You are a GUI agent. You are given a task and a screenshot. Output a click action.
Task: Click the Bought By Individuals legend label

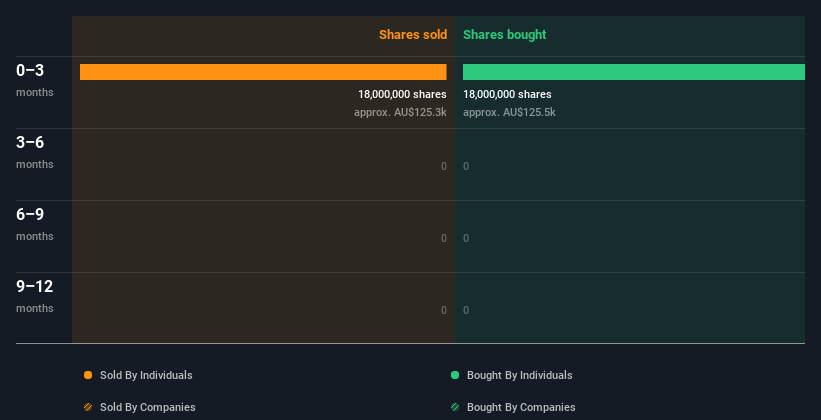[x=519, y=375]
